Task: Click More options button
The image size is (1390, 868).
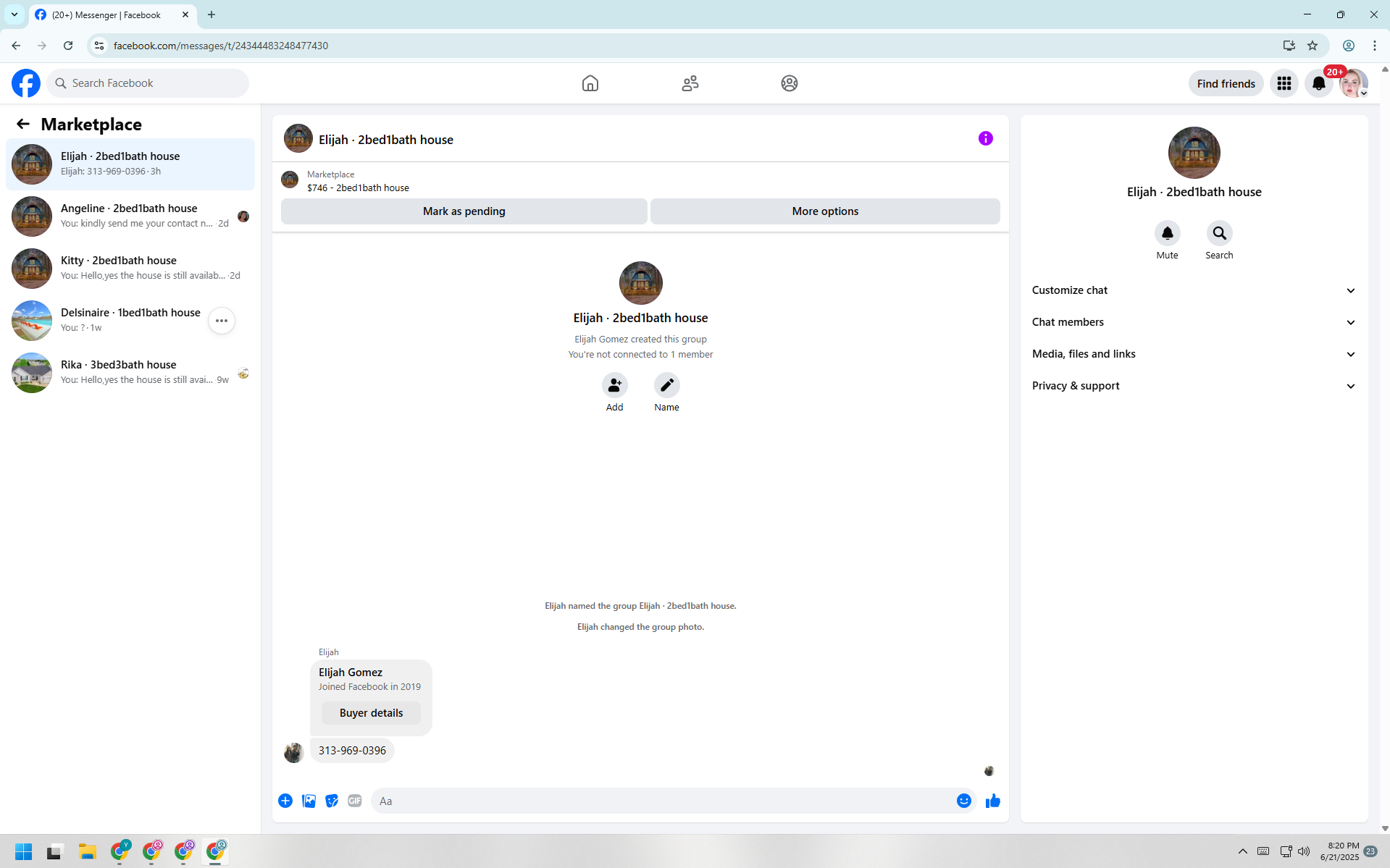Action: pyautogui.click(x=825, y=211)
